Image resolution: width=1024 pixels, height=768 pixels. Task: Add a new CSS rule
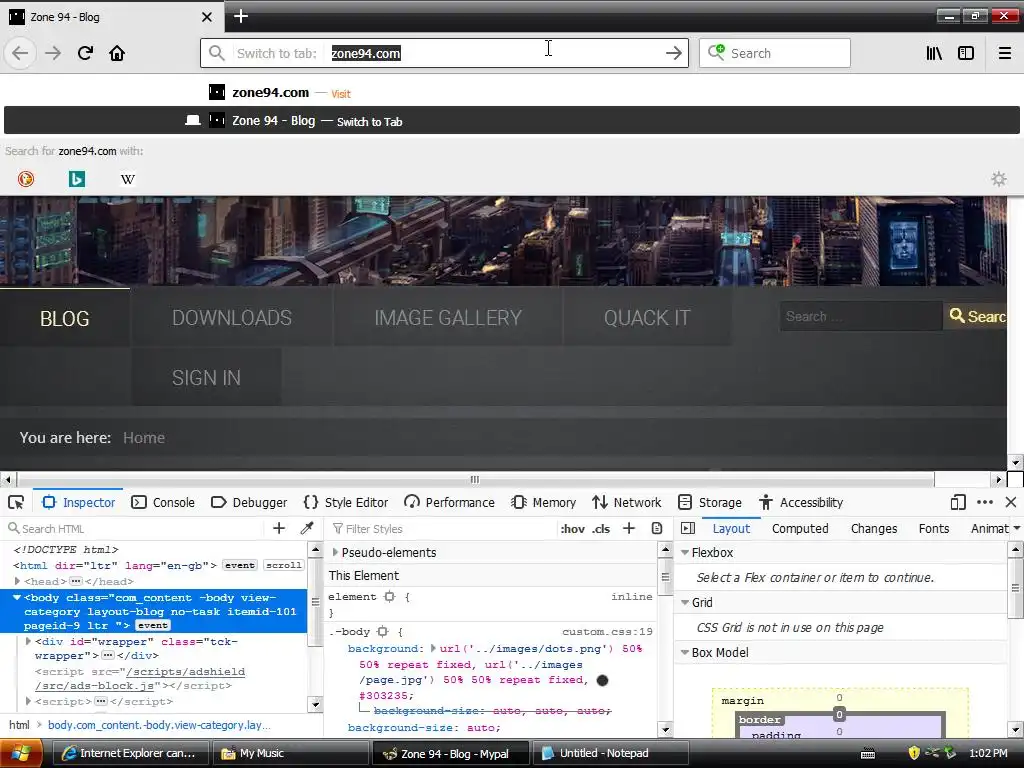pos(628,528)
